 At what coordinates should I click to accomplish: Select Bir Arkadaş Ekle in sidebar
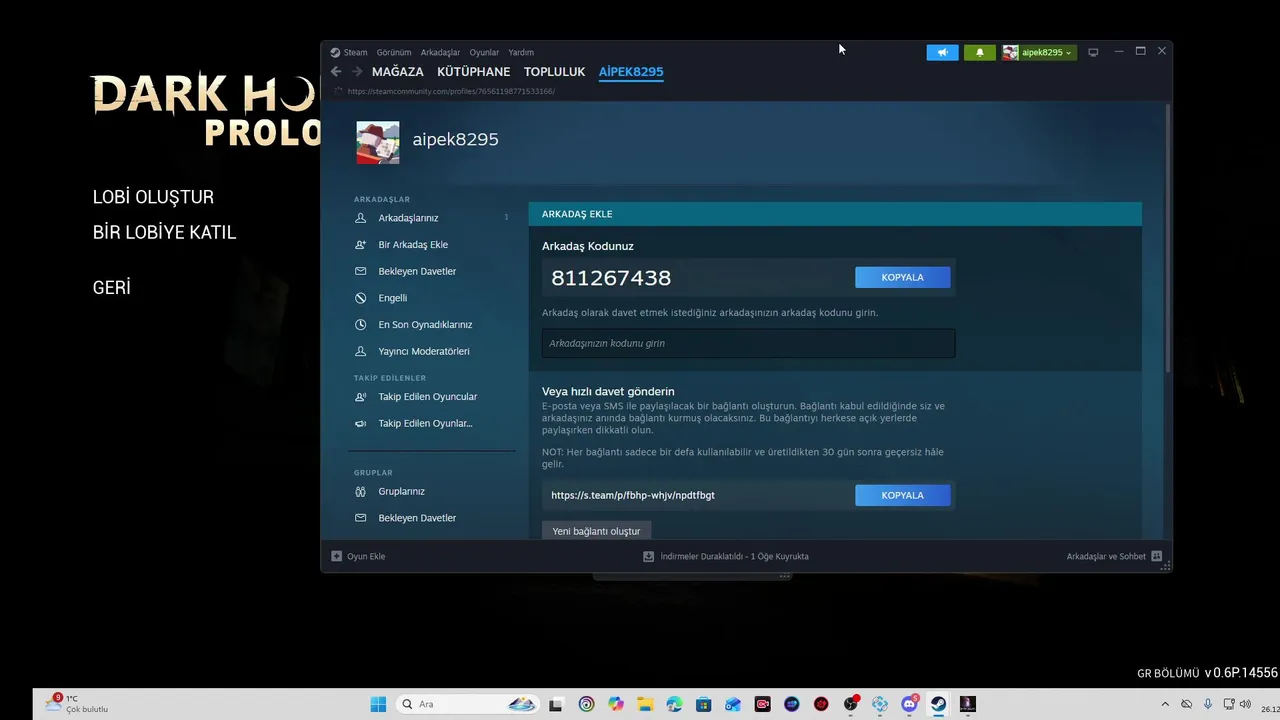(413, 245)
